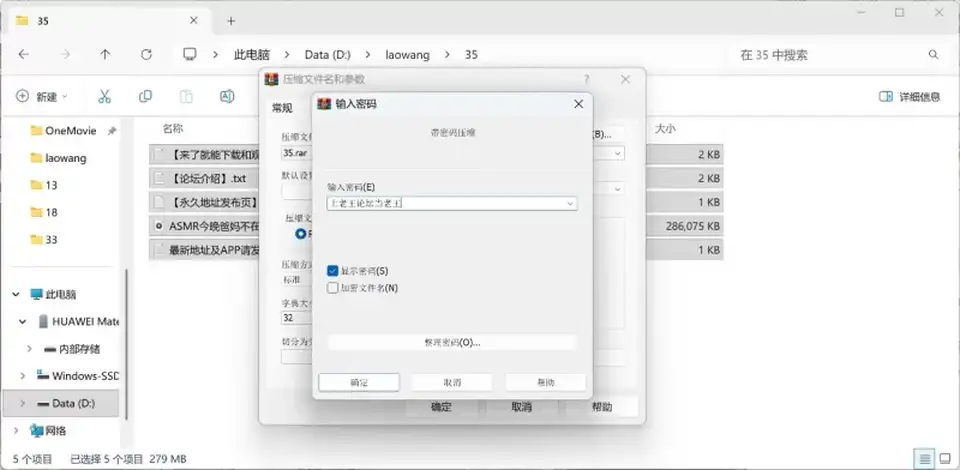The image size is (960, 470).
Task: Toggle the 加密文件名(N) checkbox
Action: coord(332,288)
